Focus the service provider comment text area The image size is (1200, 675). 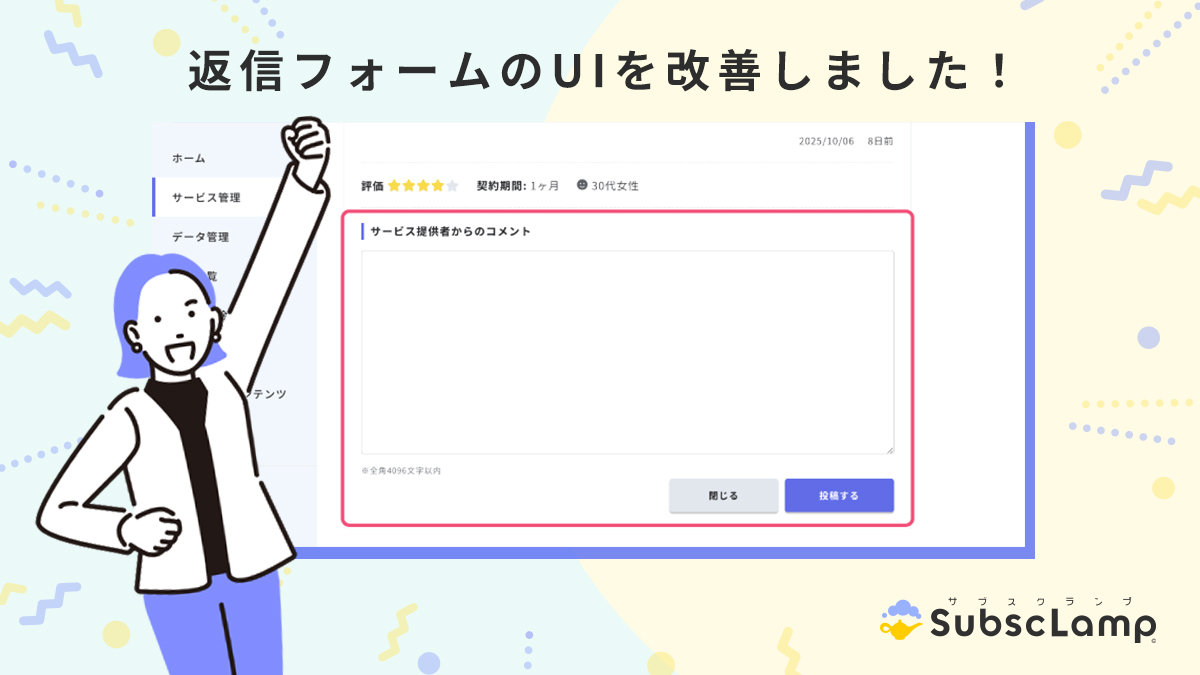click(628, 352)
